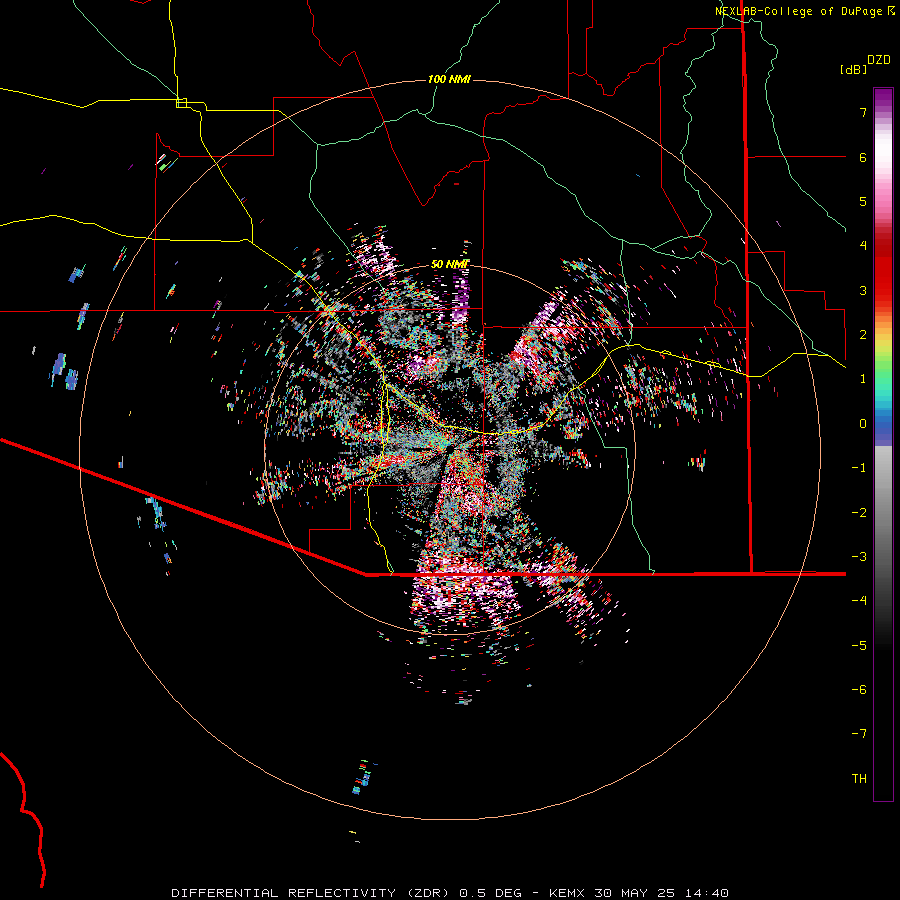The image size is (900, 900).
Task: Click the KEMX station identifier in the caption
Action: click(568, 893)
